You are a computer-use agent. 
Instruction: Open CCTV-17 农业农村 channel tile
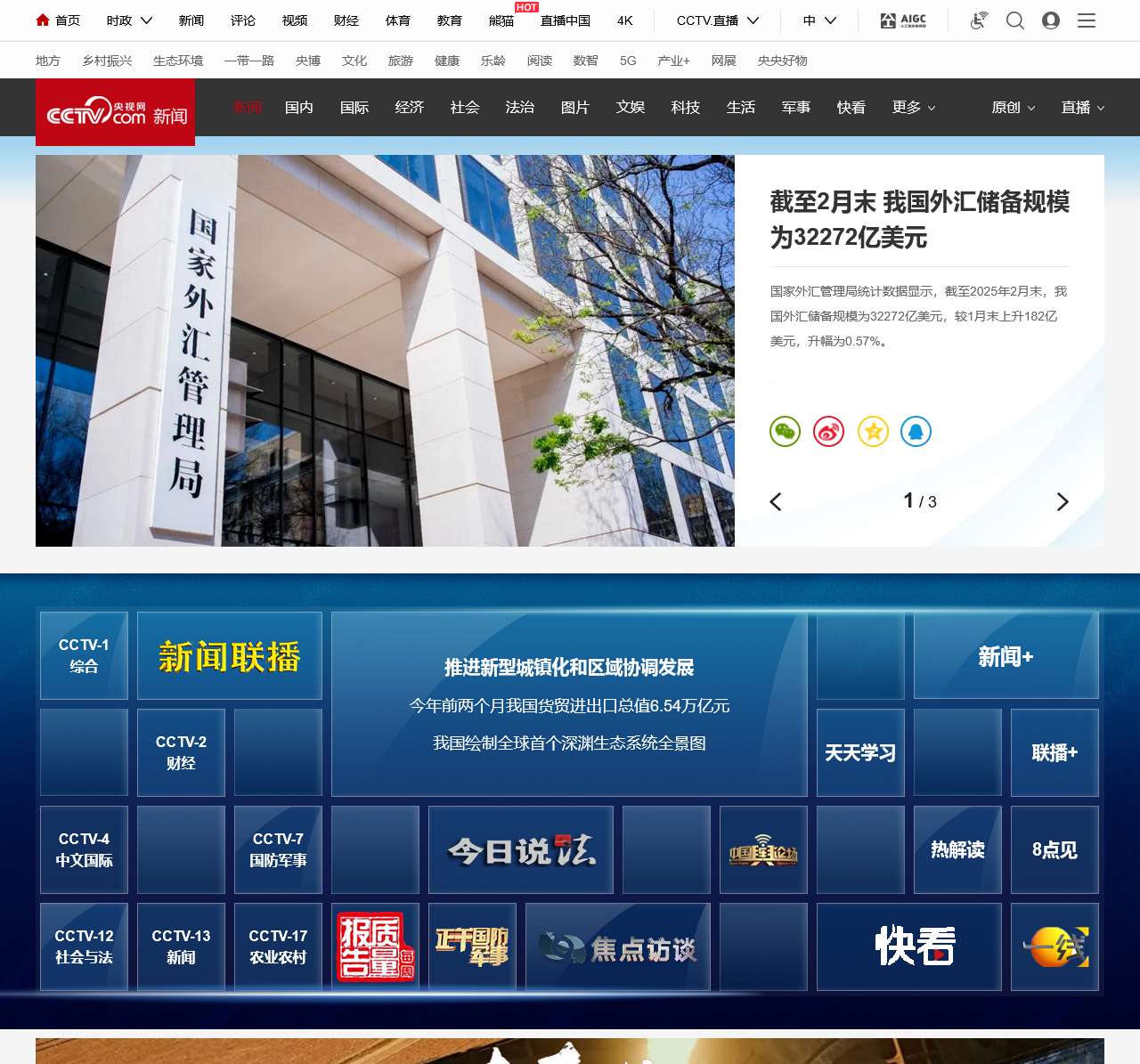point(278,947)
